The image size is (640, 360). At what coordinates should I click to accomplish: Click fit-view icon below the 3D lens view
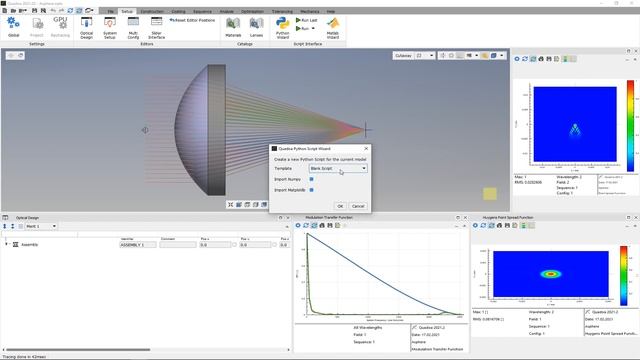click(x=231, y=204)
